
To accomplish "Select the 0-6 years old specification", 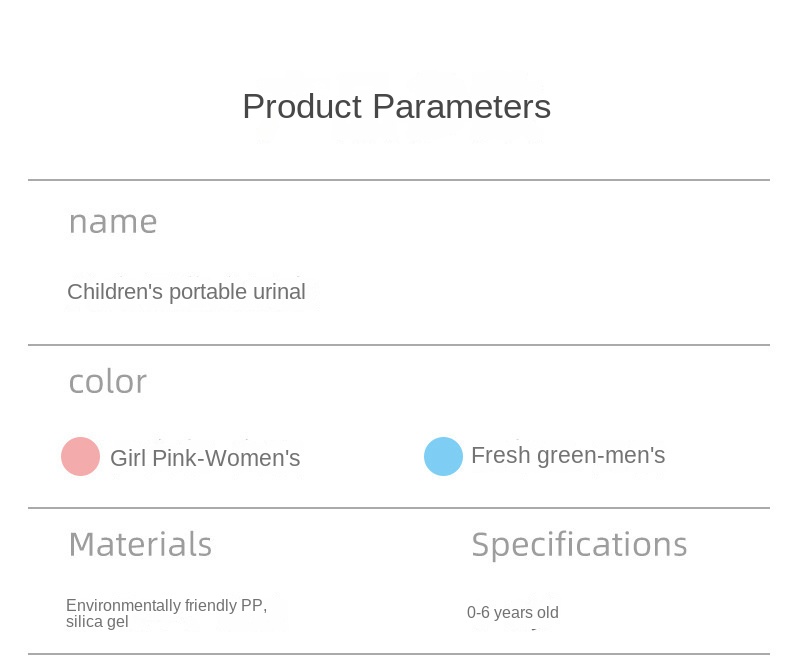I will pos(512,612).
